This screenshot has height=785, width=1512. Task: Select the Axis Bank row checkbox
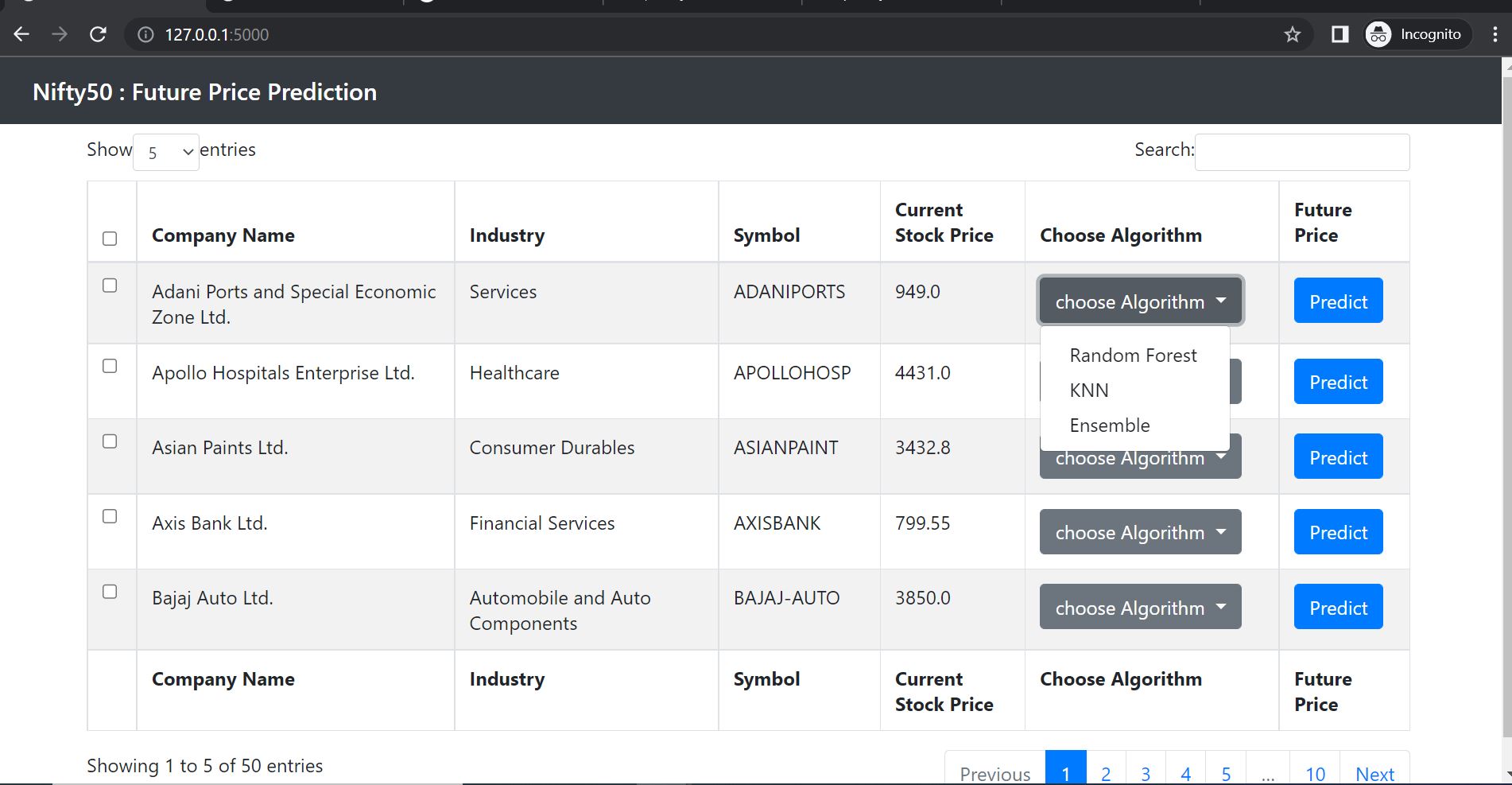[x=110, y=516]
